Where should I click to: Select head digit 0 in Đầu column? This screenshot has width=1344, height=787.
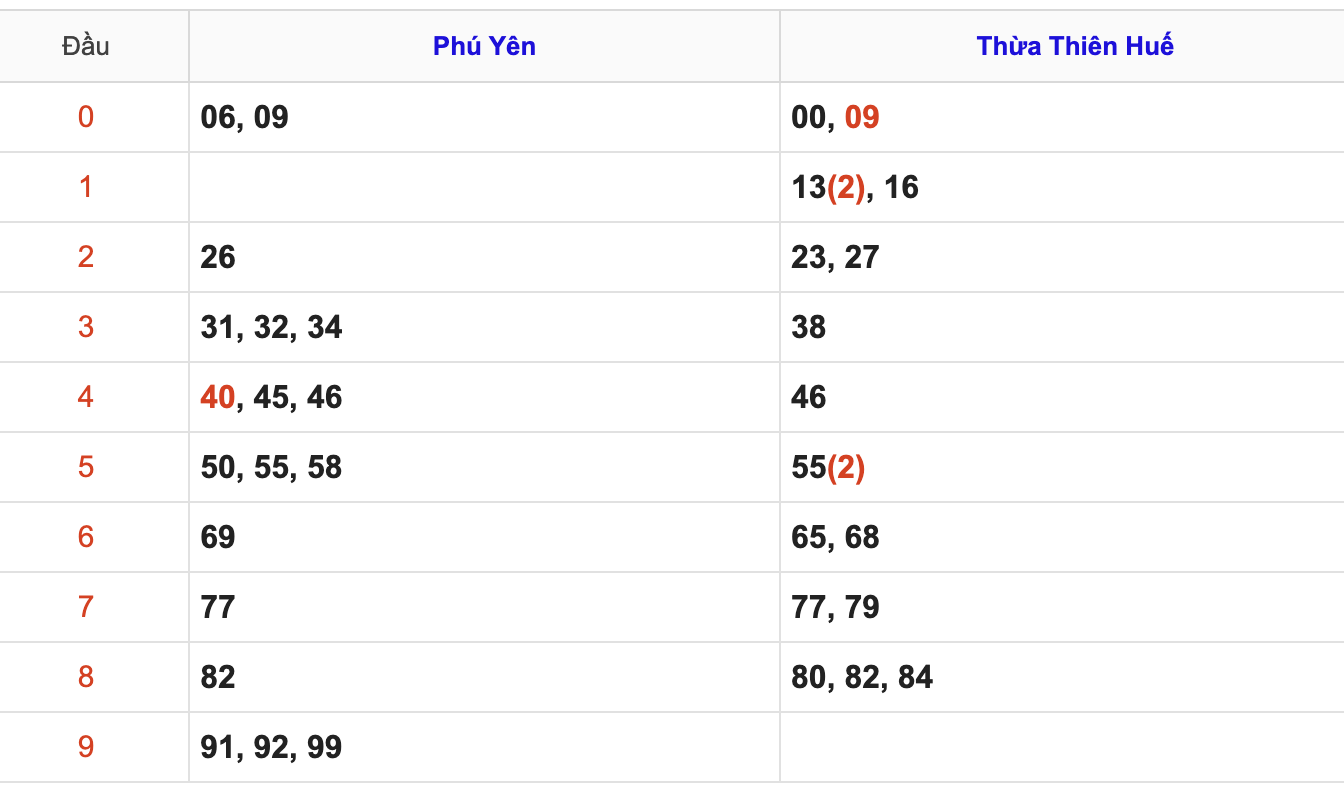(86, 117)
